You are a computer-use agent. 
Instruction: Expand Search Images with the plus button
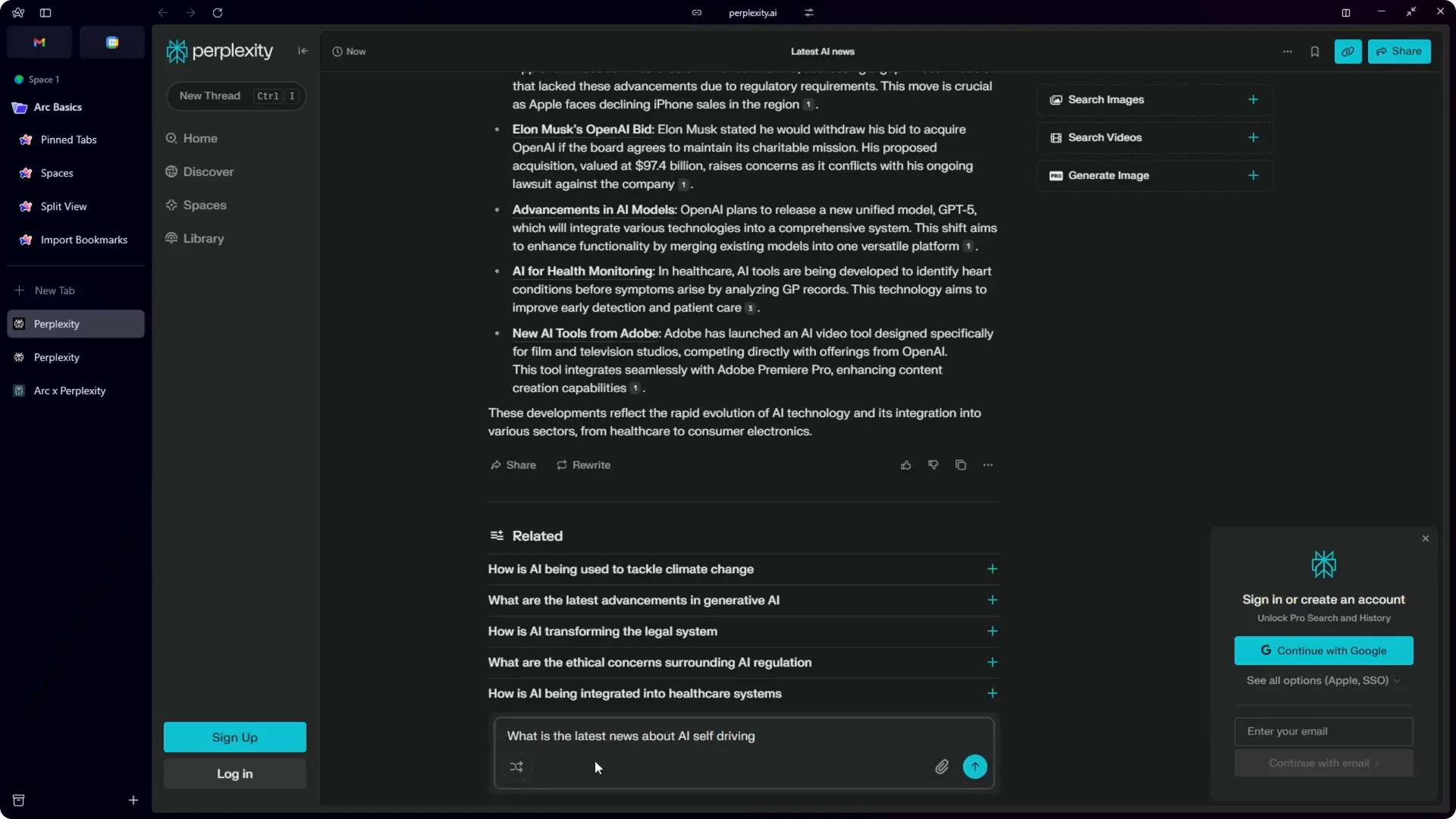pos(1253,99)
